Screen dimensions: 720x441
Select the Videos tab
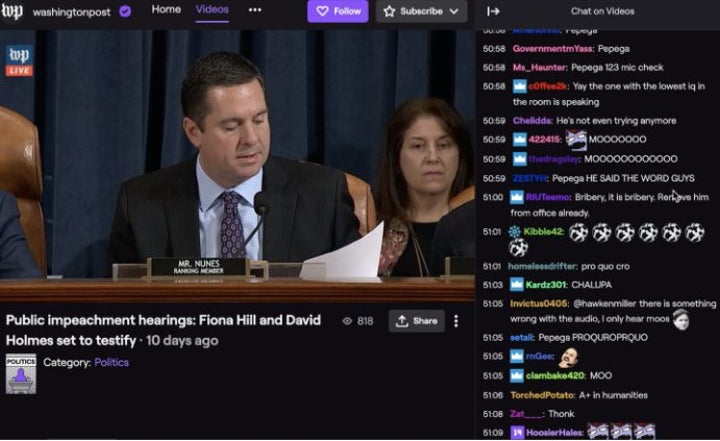point(212,9)
